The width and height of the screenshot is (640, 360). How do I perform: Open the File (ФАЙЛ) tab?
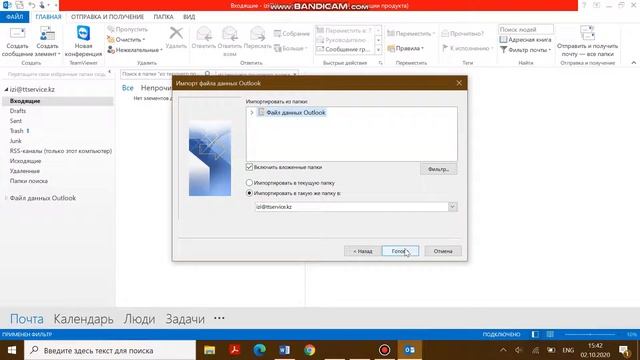click(x=15, y=17)
